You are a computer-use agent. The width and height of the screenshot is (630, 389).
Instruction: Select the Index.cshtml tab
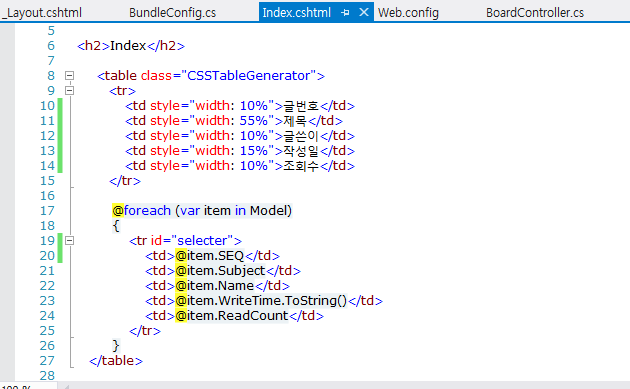(x=297, y=12)
